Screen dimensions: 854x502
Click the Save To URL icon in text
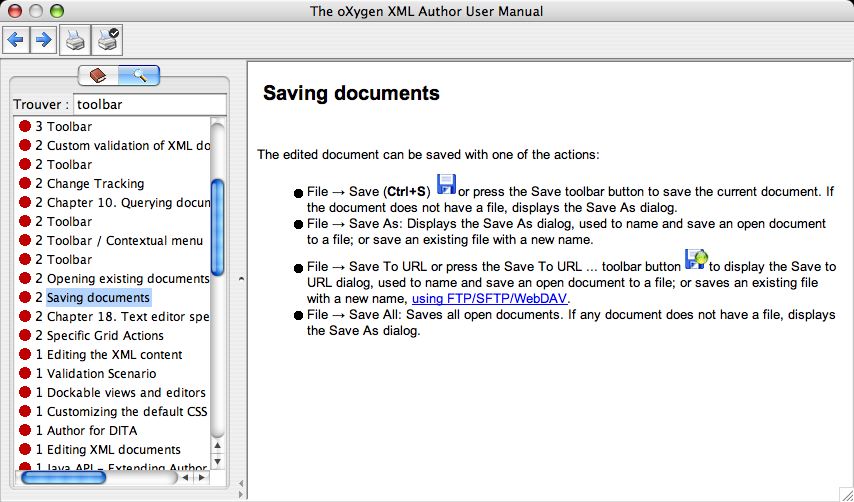(696, 259)
